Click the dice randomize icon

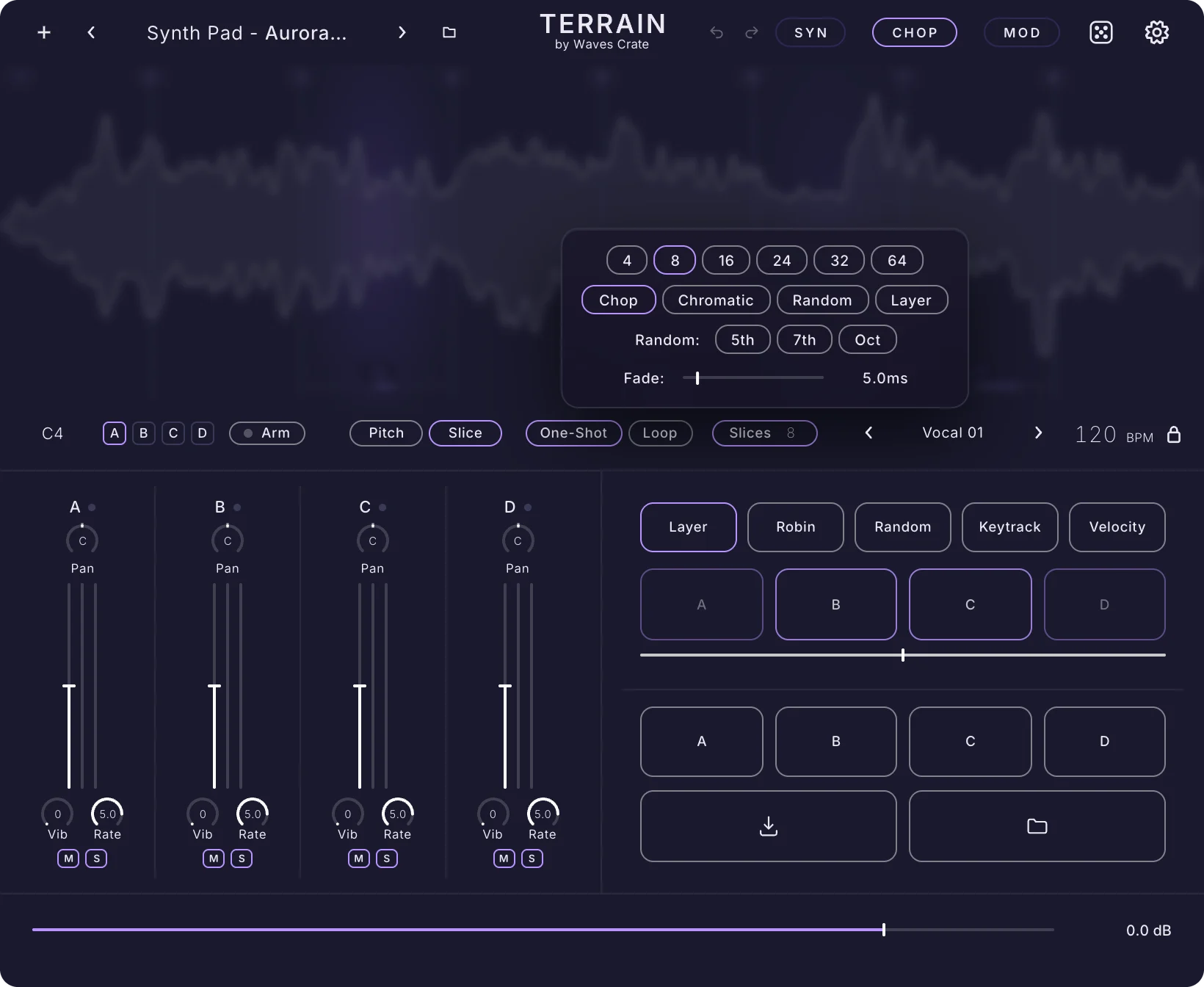pyautogui.click(x=1101, y=32)
